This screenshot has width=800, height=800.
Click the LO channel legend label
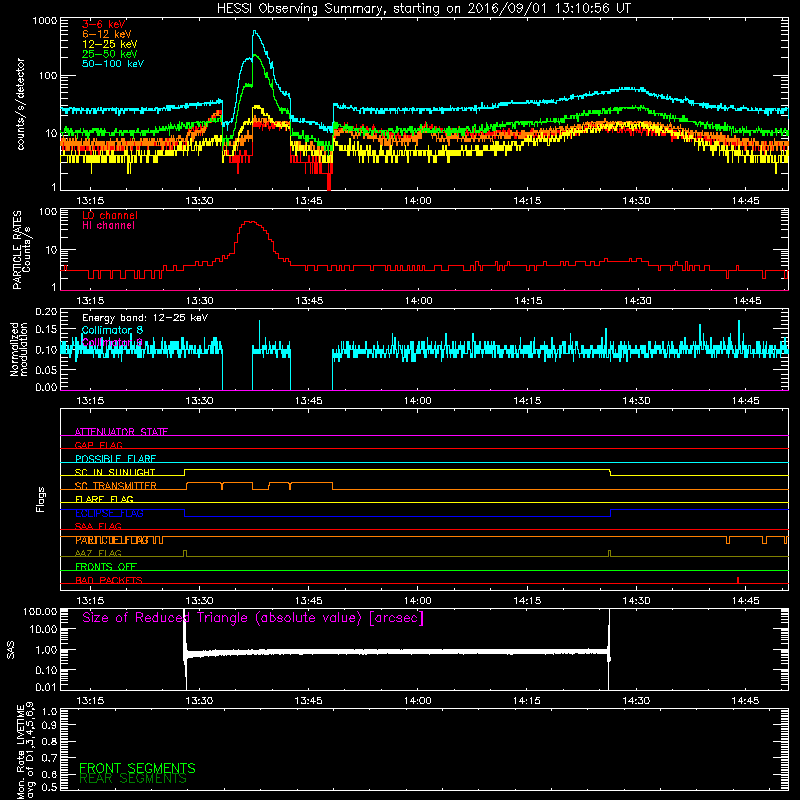[x=110, y=215]
